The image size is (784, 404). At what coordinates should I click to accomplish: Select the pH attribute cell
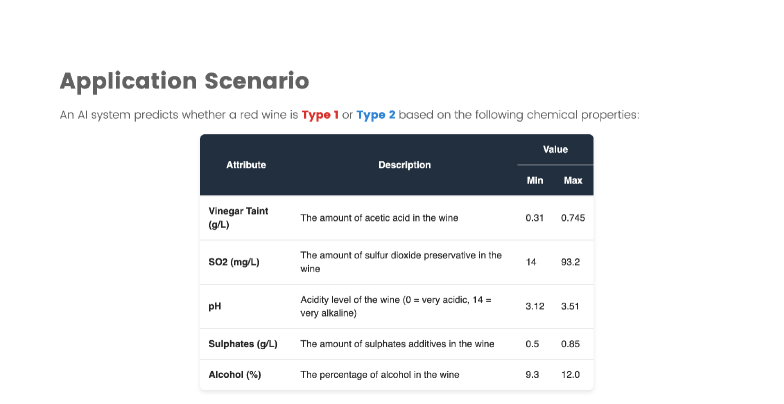click(x=215, y=306)
